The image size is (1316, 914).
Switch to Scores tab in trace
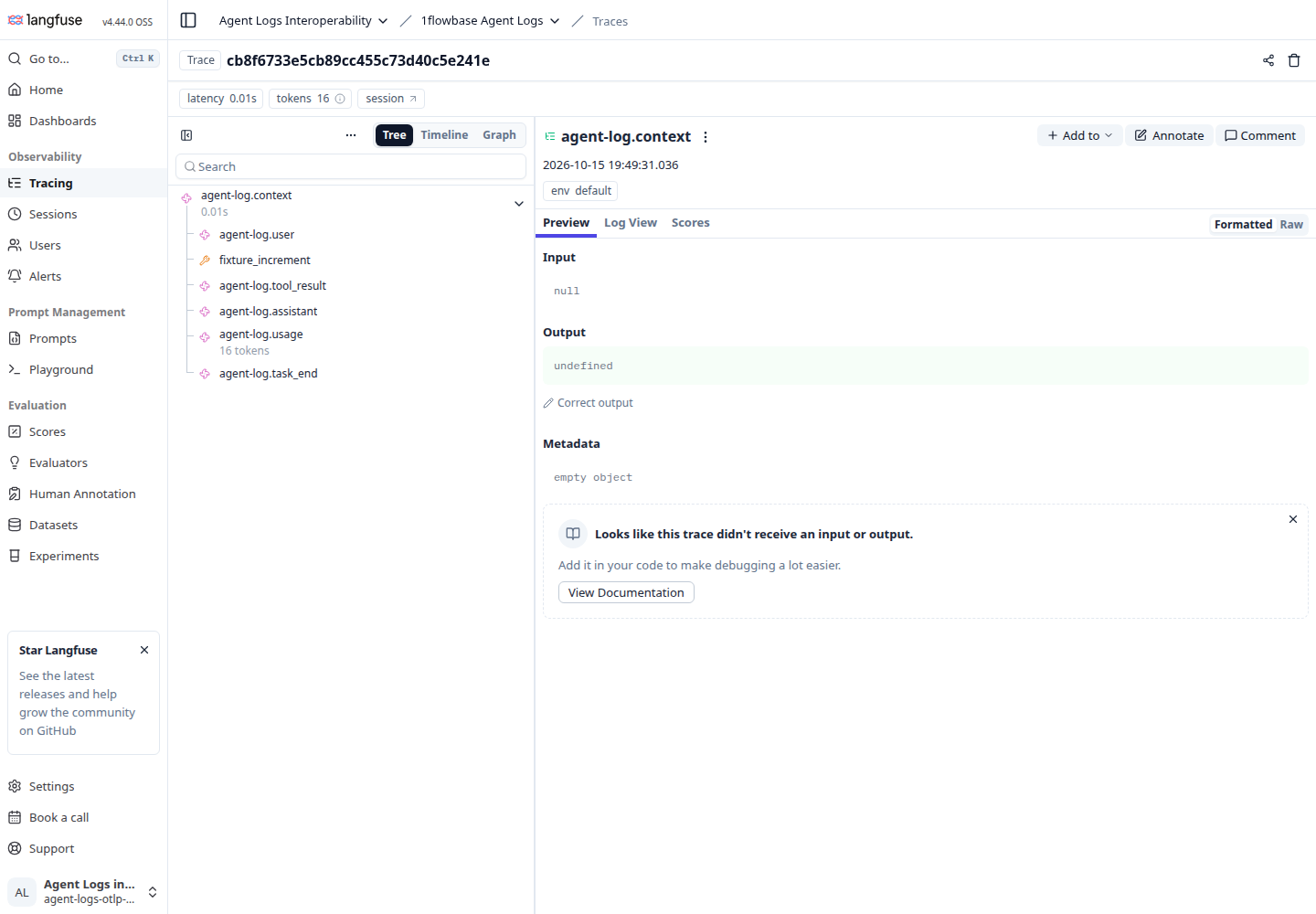pos(690,223)
